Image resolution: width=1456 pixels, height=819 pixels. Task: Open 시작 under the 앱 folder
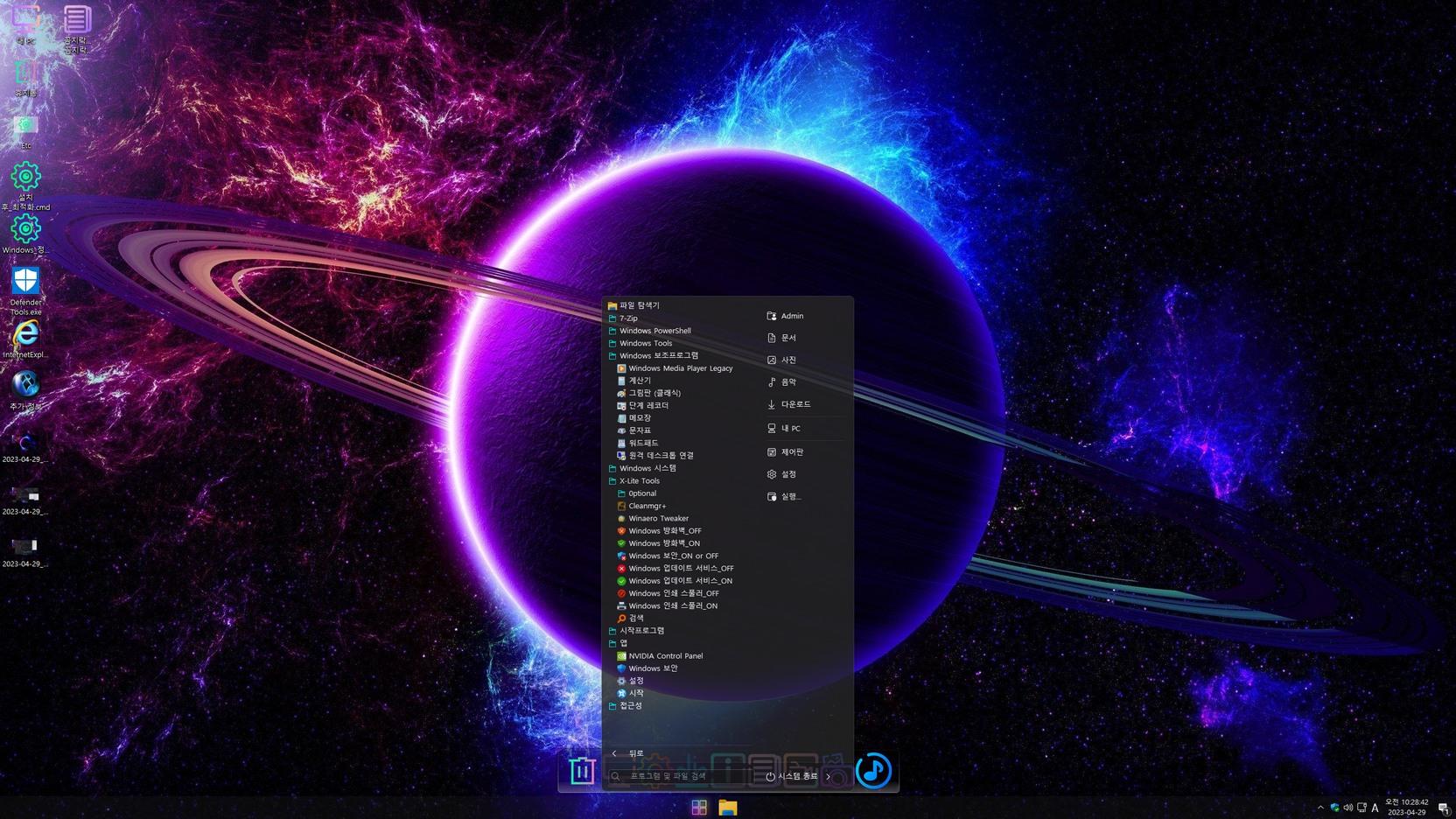click(630, 693)
